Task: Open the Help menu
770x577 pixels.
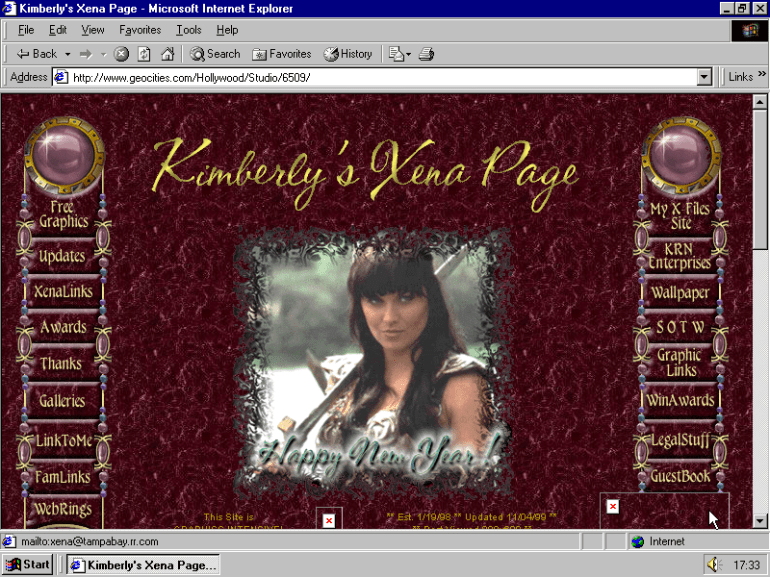Action: [x=227, y=30]
